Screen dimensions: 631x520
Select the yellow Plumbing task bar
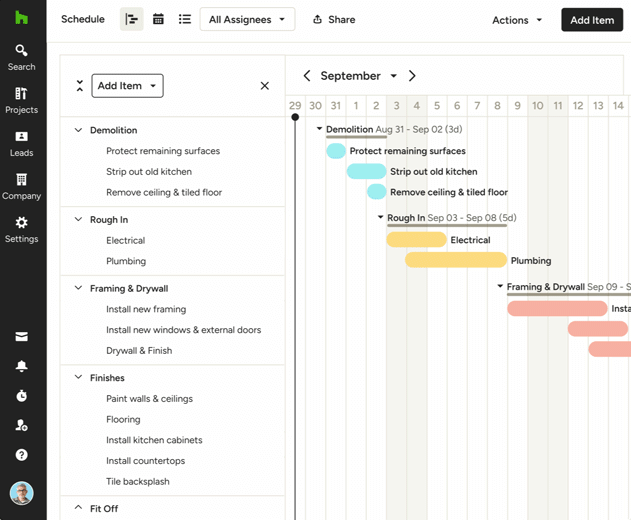click(456, 260)
